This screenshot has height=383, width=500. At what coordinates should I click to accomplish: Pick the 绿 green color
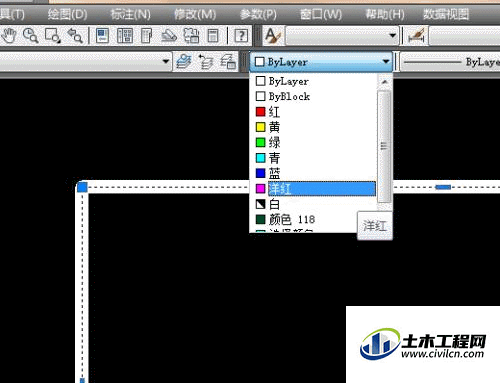click(x=313, y=142)
